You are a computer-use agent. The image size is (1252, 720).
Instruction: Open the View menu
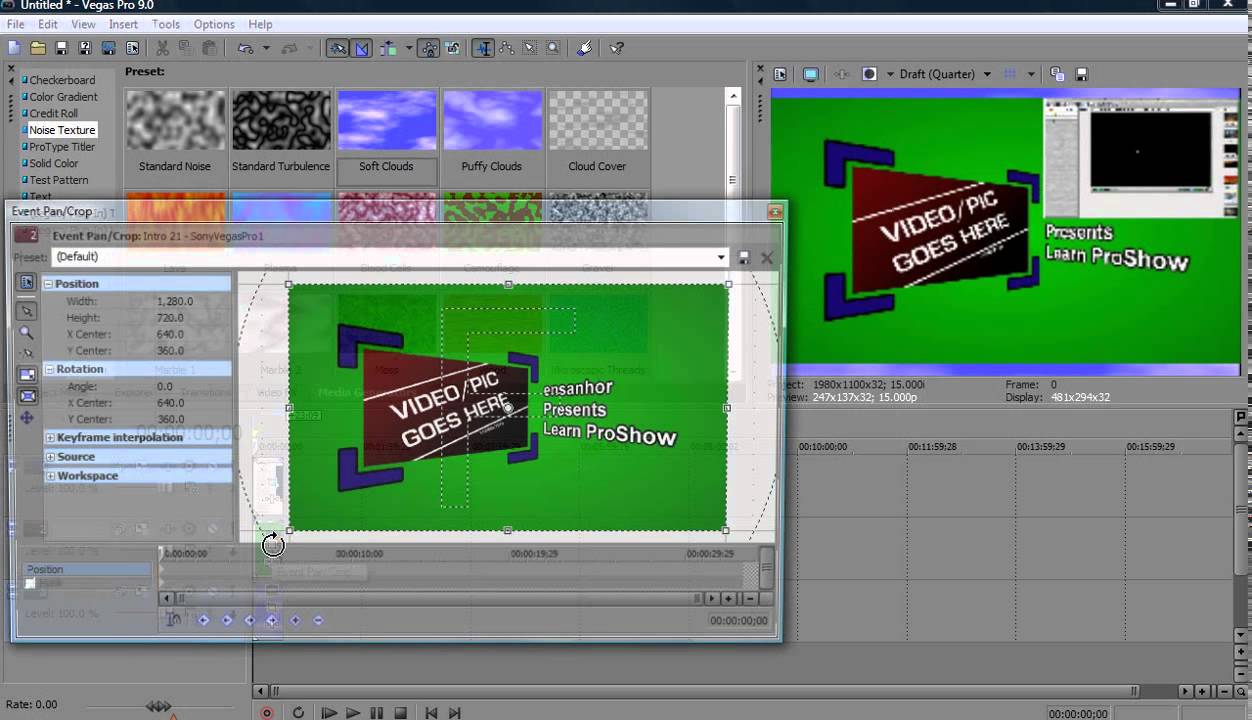[84, 24]
